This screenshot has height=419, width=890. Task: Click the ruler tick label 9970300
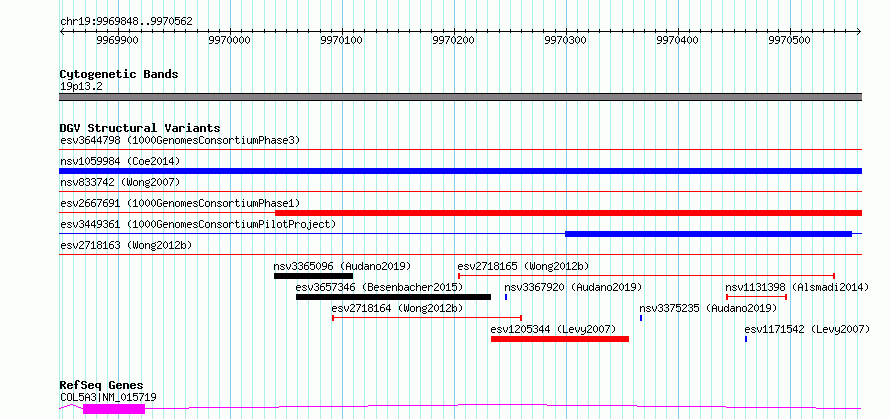pyautogui.click(x=565, y=40)
